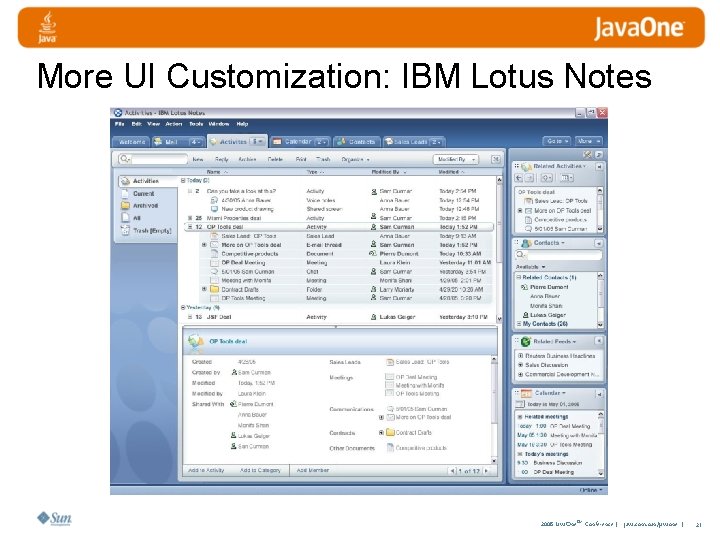Go to the next activity in the pager
Screen dimensions: 720x540
pyautogui.click(x=486, y=471)
